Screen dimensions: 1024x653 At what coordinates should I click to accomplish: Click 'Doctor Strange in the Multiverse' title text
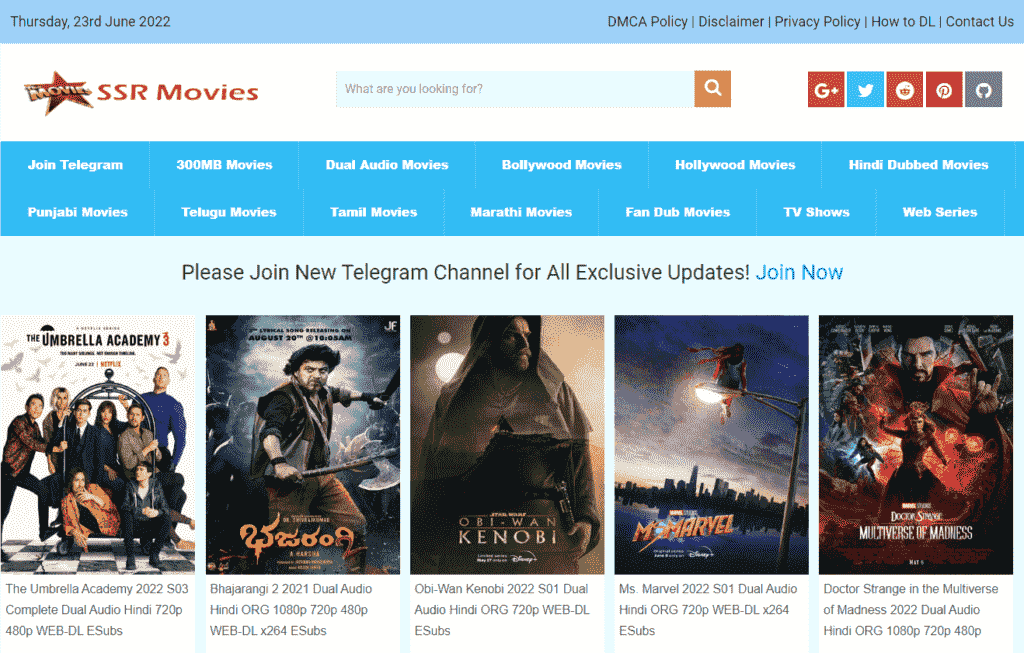click(x=911, y=589)
